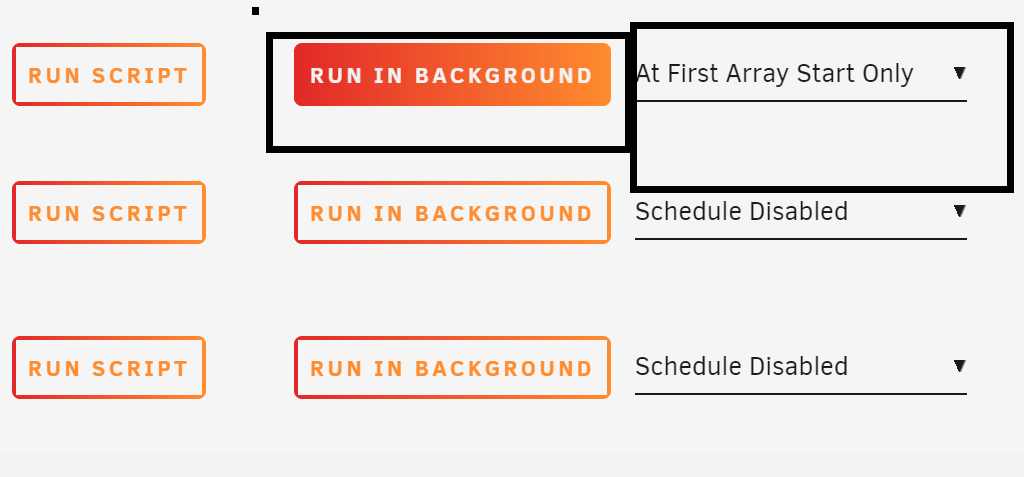Click the middle row RUN SCRIPT button
The height and width of the screenshot is (477, 1024).
(109, 212)
